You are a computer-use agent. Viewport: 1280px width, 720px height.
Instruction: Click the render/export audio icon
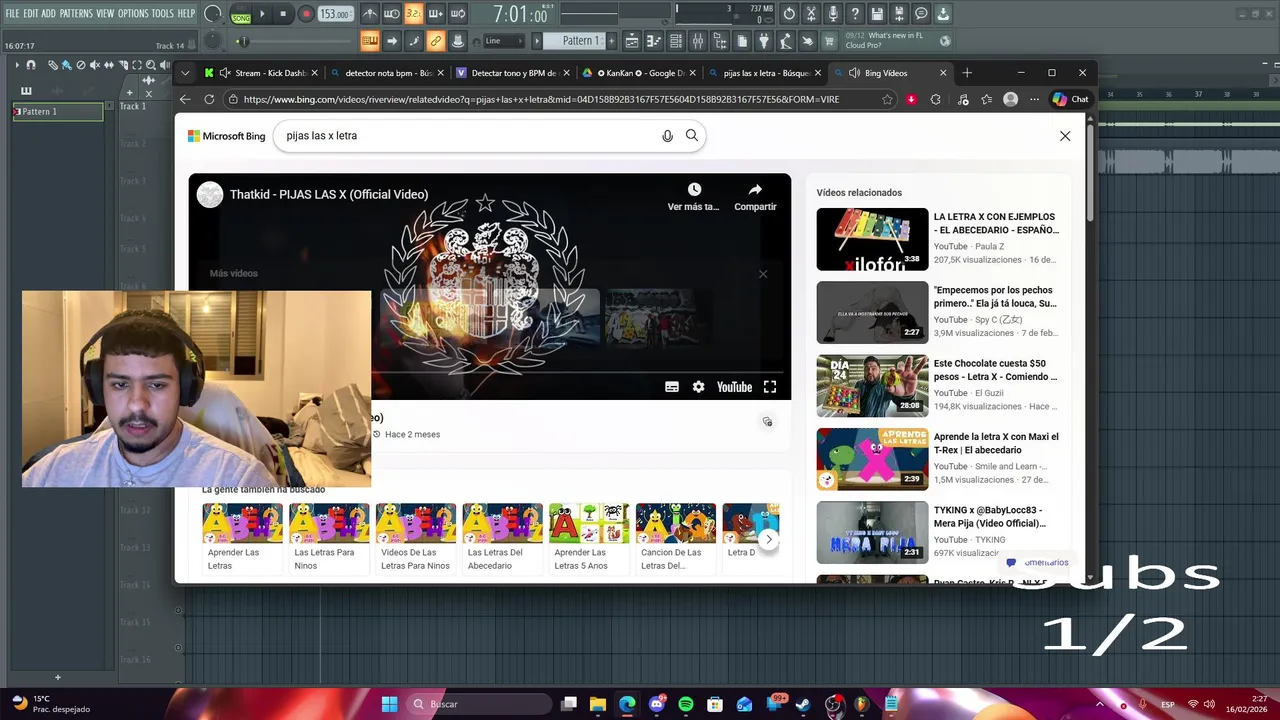pos(899,14)
